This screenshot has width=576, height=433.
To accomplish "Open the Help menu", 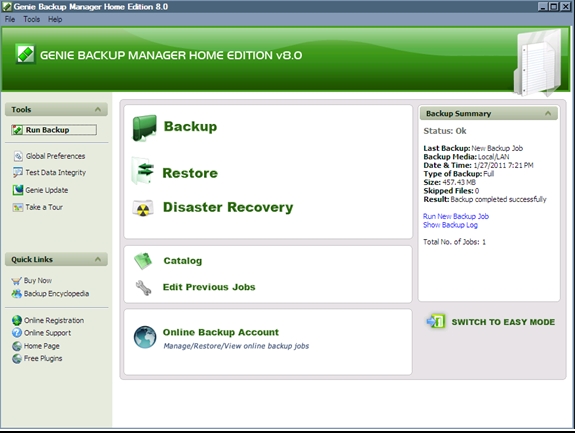I will (55, 19).
